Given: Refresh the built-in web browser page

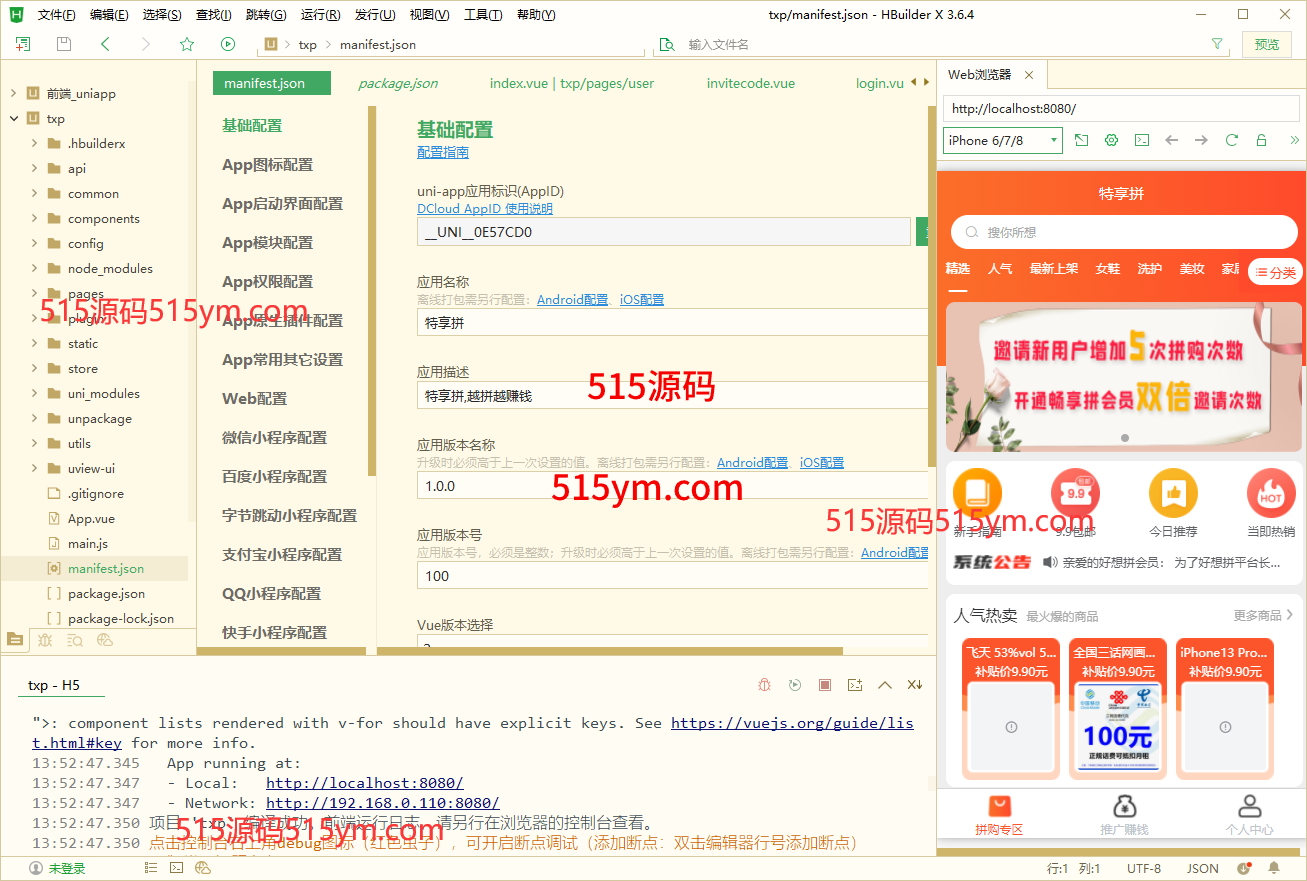Looking at the screenshot, I should click(x=1232, y=141).
